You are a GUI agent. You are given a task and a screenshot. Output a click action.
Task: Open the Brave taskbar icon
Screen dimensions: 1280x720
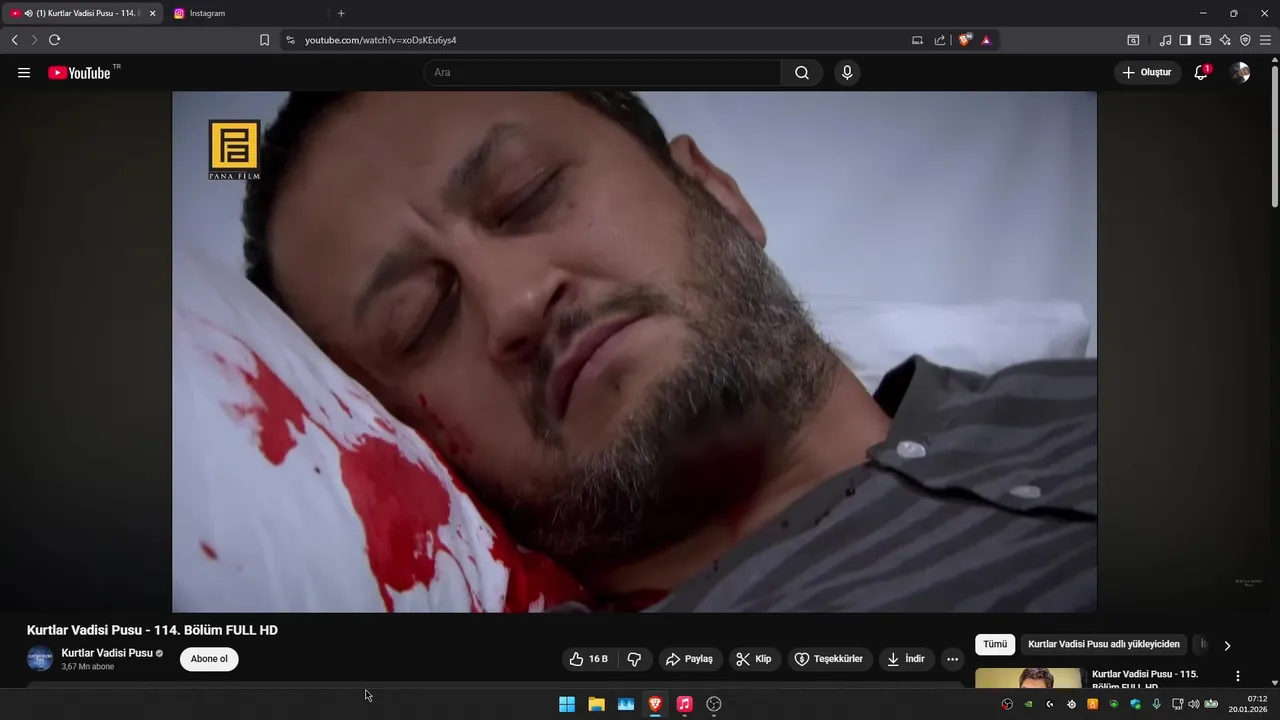pos(655,704)
